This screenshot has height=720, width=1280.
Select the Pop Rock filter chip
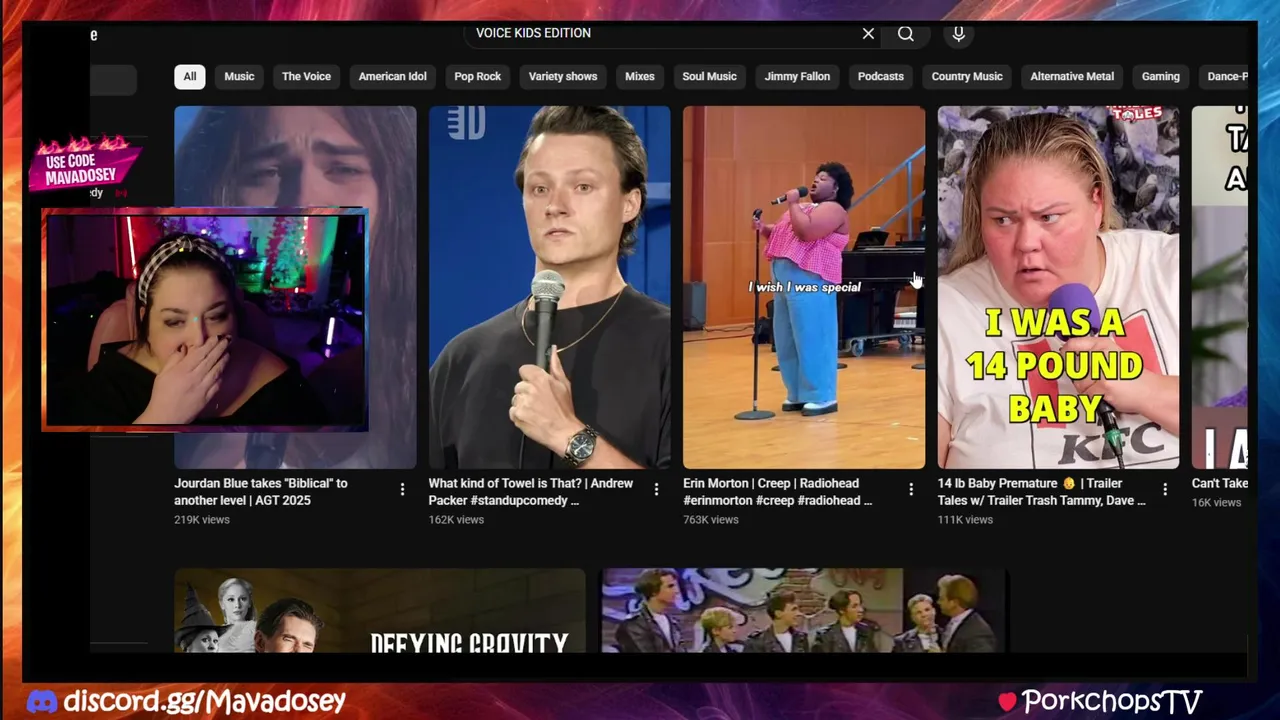tap(477, 76)
